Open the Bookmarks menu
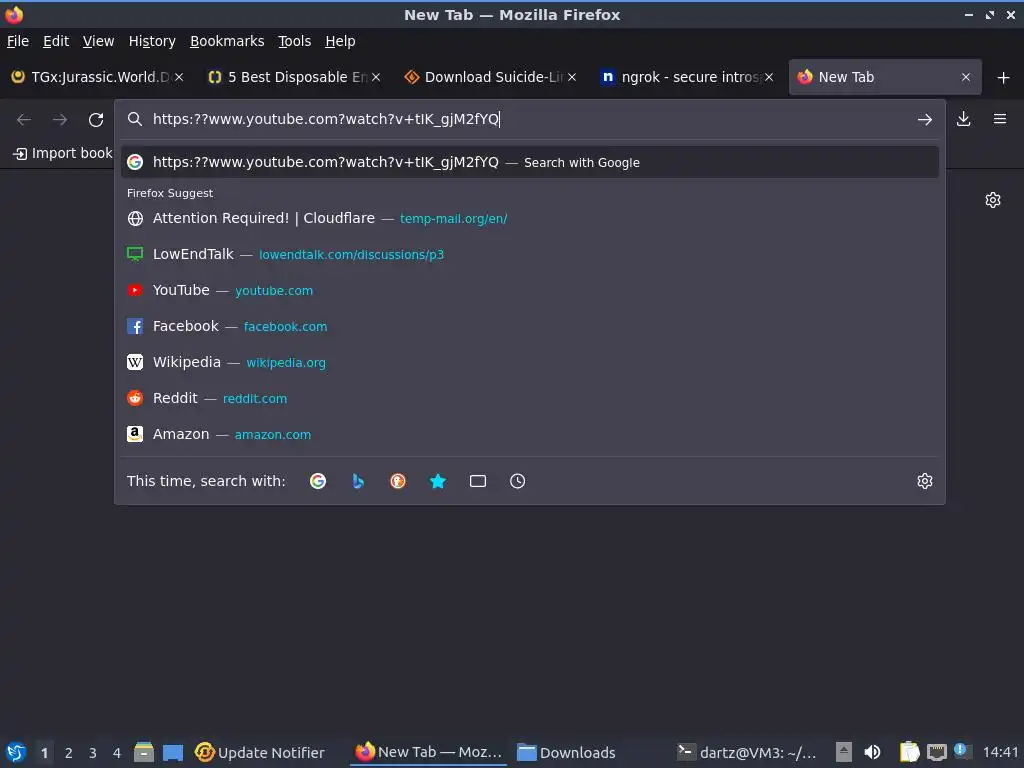This screenshot has width=1024, height=768. 227,41
